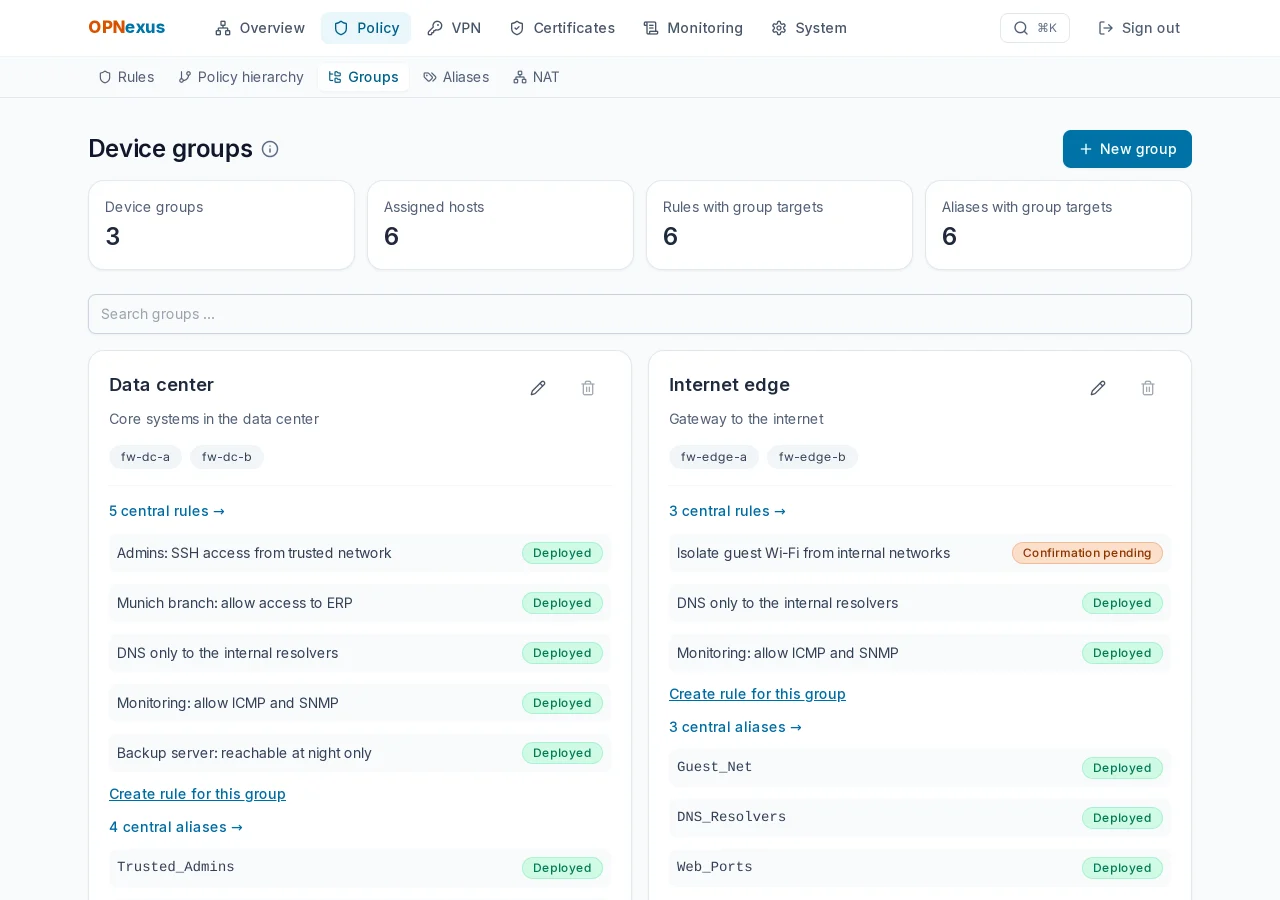Screen dimensions: 1280x900
Task: Switch to Monitoring in top navigation
Action: point(693,28)
